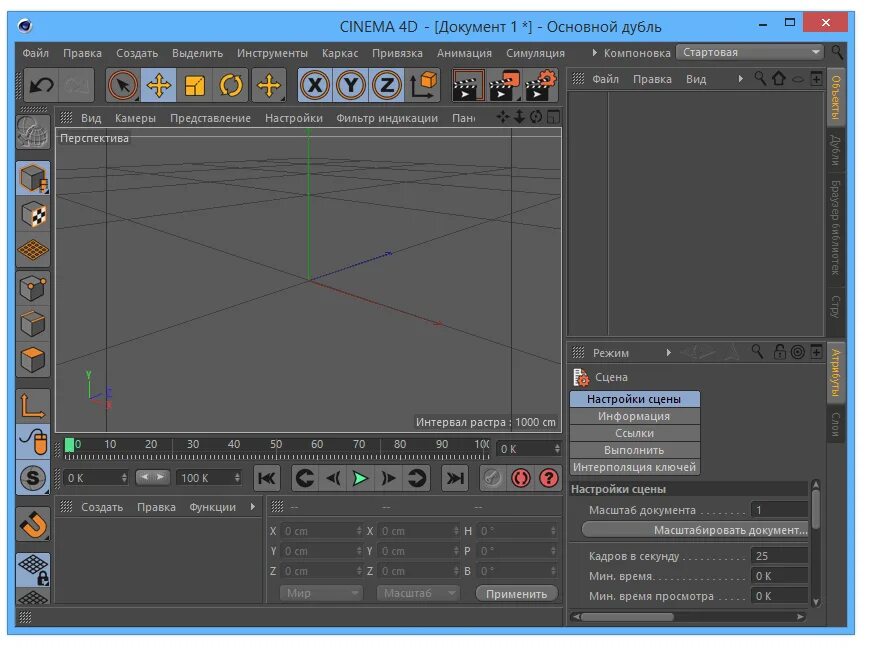This screenshot has height=650, width=872.
Task: Toggle Y axis lock
Action: point(351,85)
